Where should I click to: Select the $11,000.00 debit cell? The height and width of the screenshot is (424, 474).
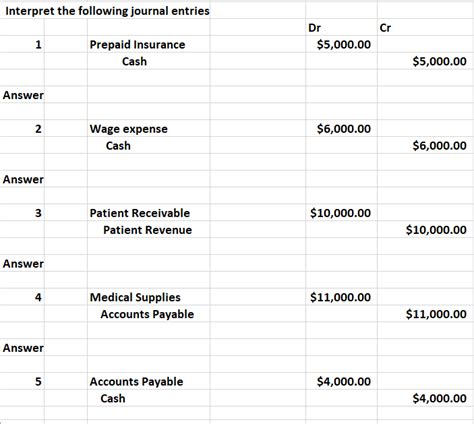(x=340, y=297)
